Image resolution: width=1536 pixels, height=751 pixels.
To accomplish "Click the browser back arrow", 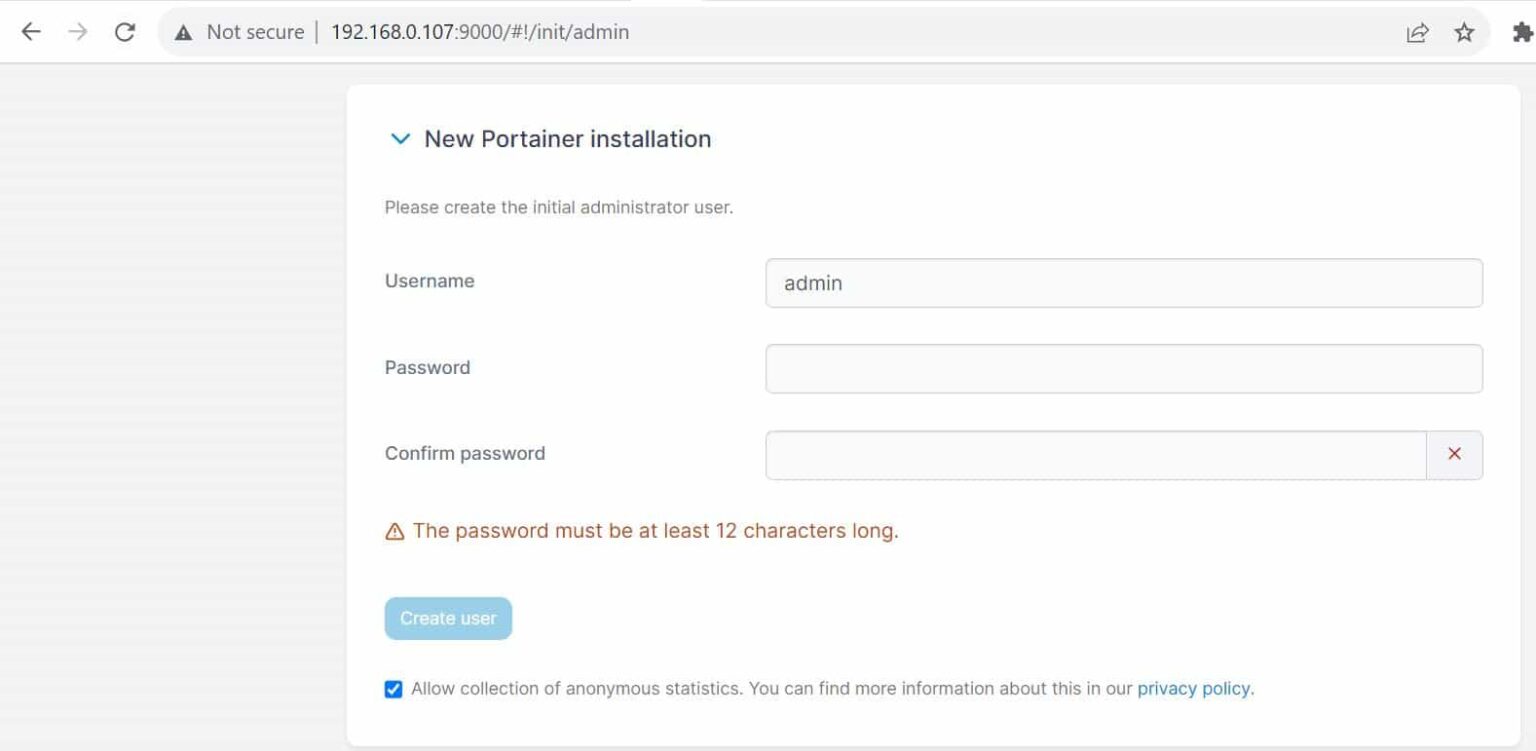I will click(x=31, y=31).
